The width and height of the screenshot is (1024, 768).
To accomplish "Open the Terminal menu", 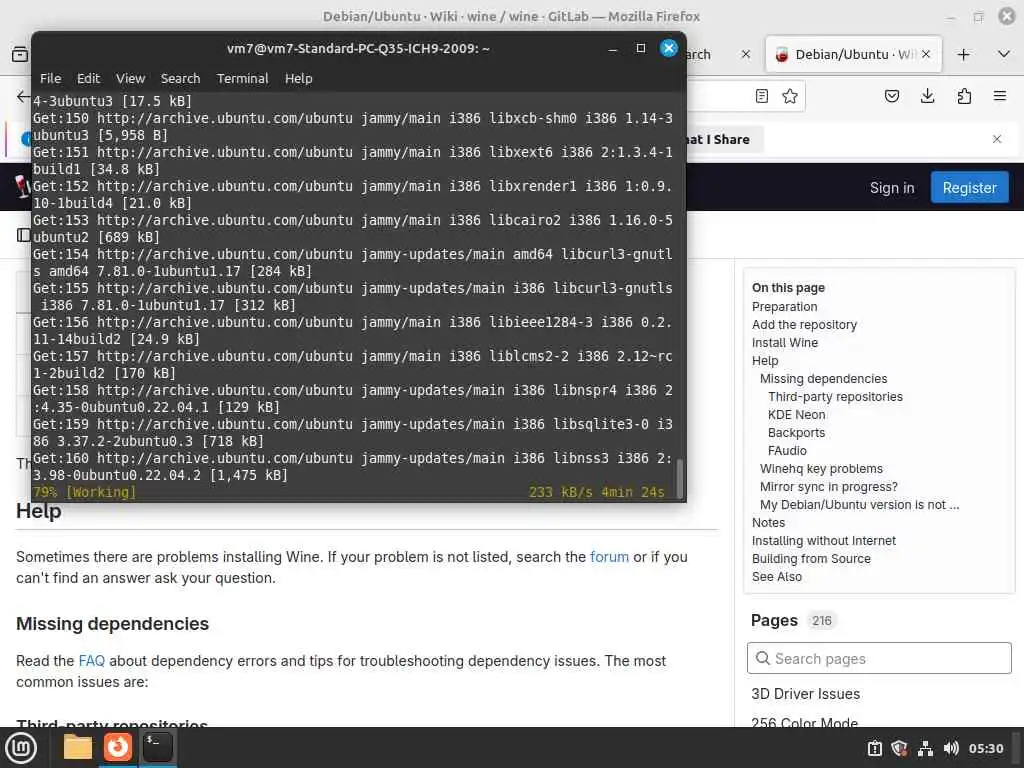I will pyautogui.click(x=242, y=78).
